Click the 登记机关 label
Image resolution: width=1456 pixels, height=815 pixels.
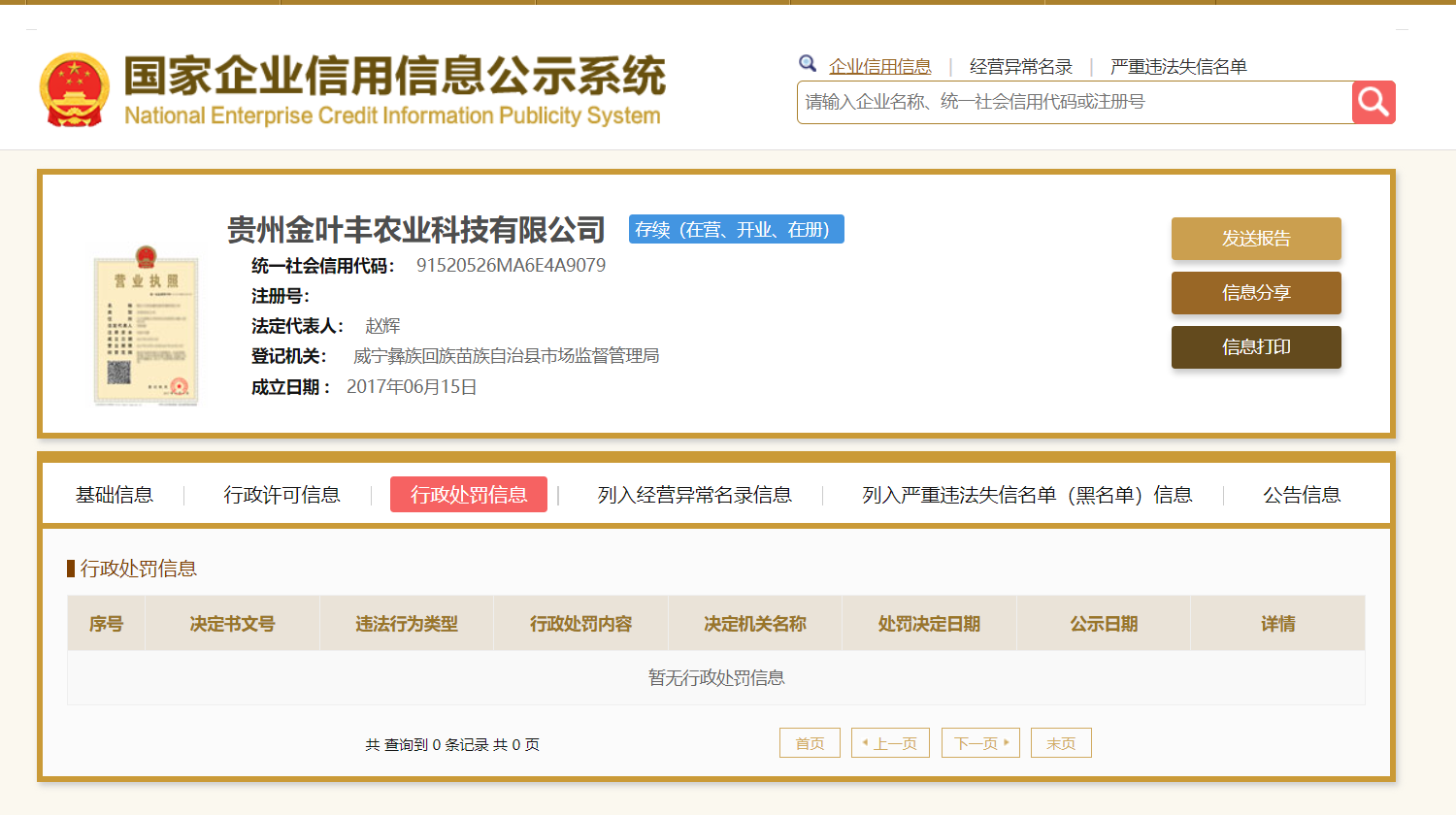[289, 356]
